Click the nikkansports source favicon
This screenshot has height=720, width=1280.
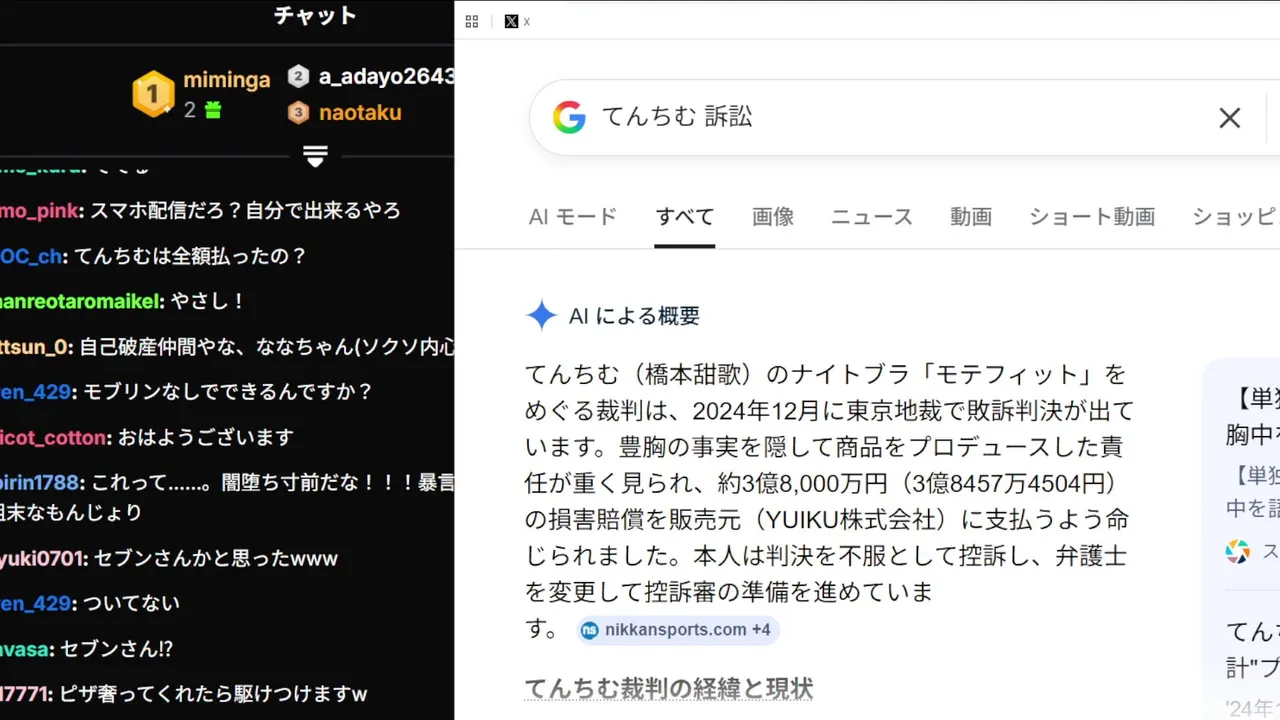tap(590, 630)
